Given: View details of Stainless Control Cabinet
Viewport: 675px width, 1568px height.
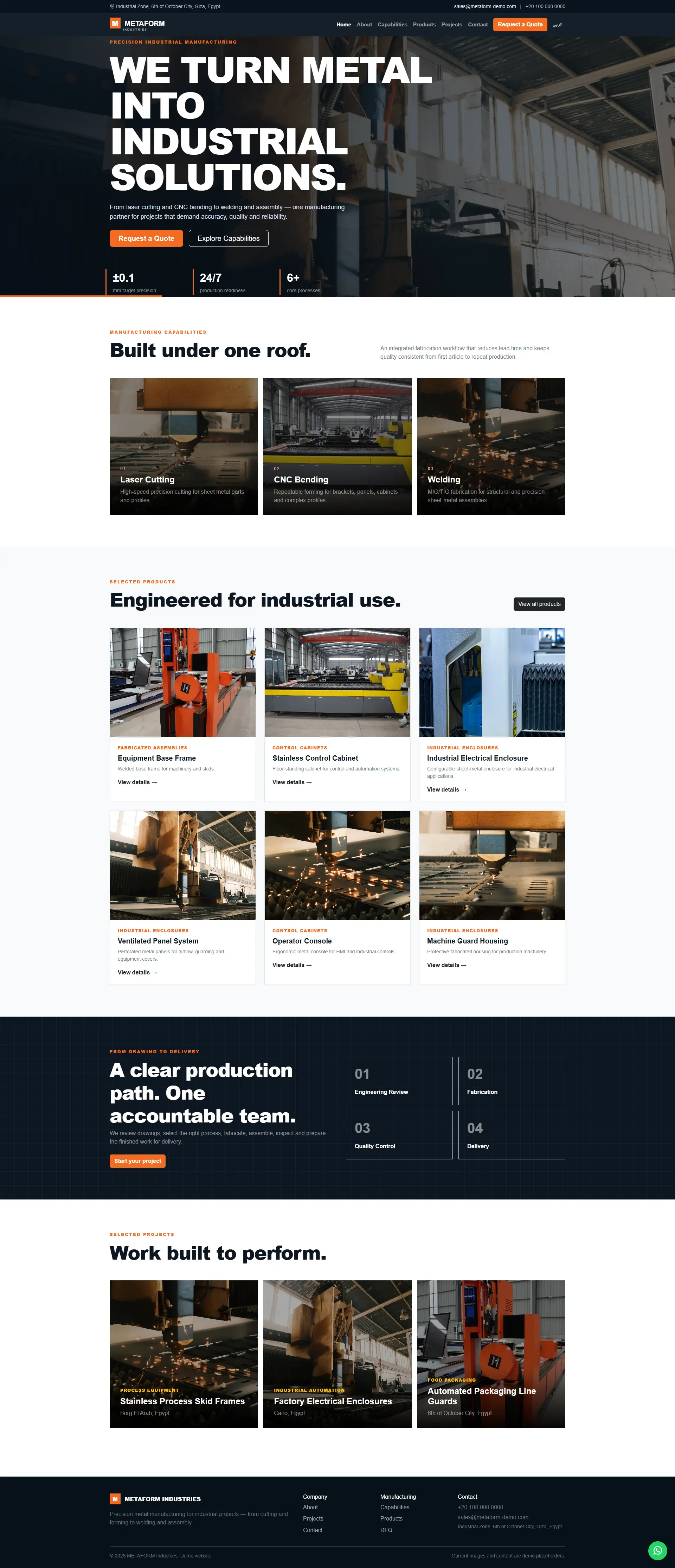Looking at the screenshot, I should pyautogui.click(x=291, y=782).
